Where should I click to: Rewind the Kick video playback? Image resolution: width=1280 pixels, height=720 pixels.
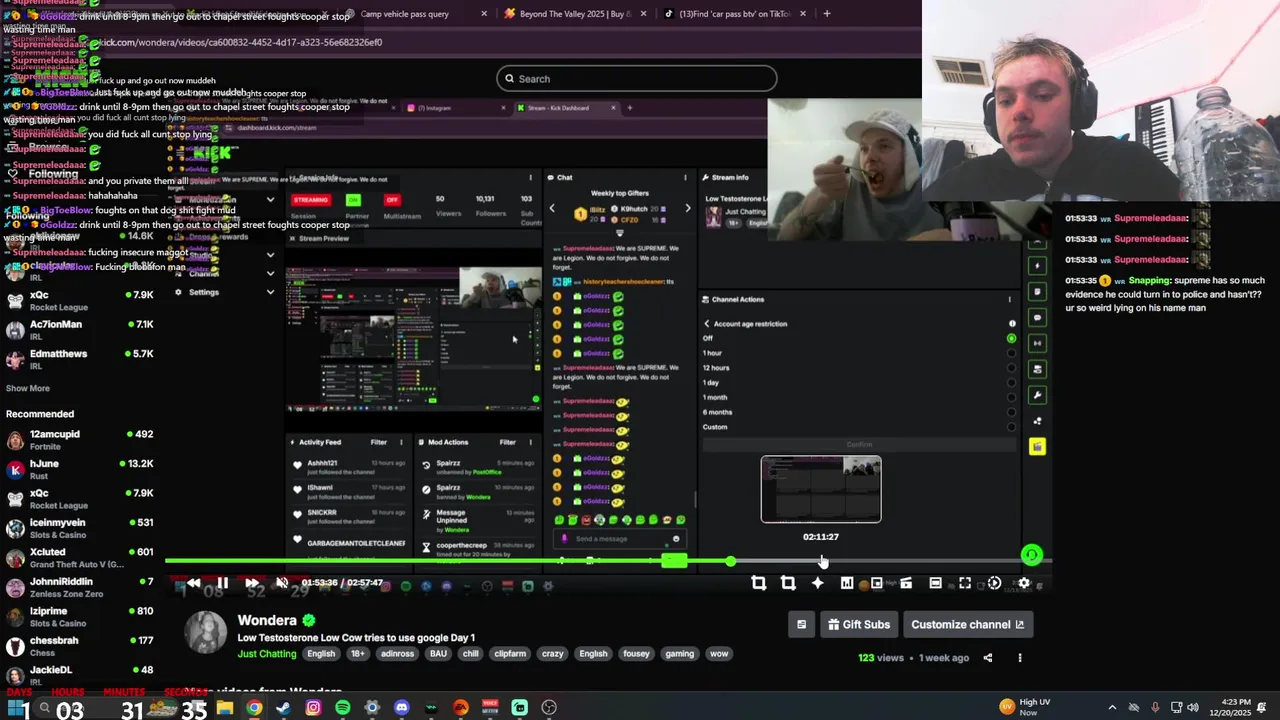coord(193,583)
